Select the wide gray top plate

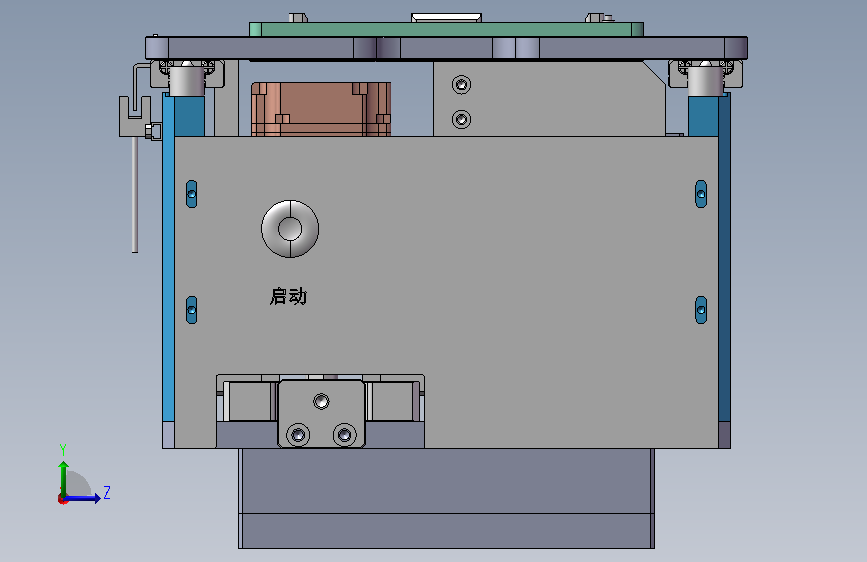(x=446, y=48)
